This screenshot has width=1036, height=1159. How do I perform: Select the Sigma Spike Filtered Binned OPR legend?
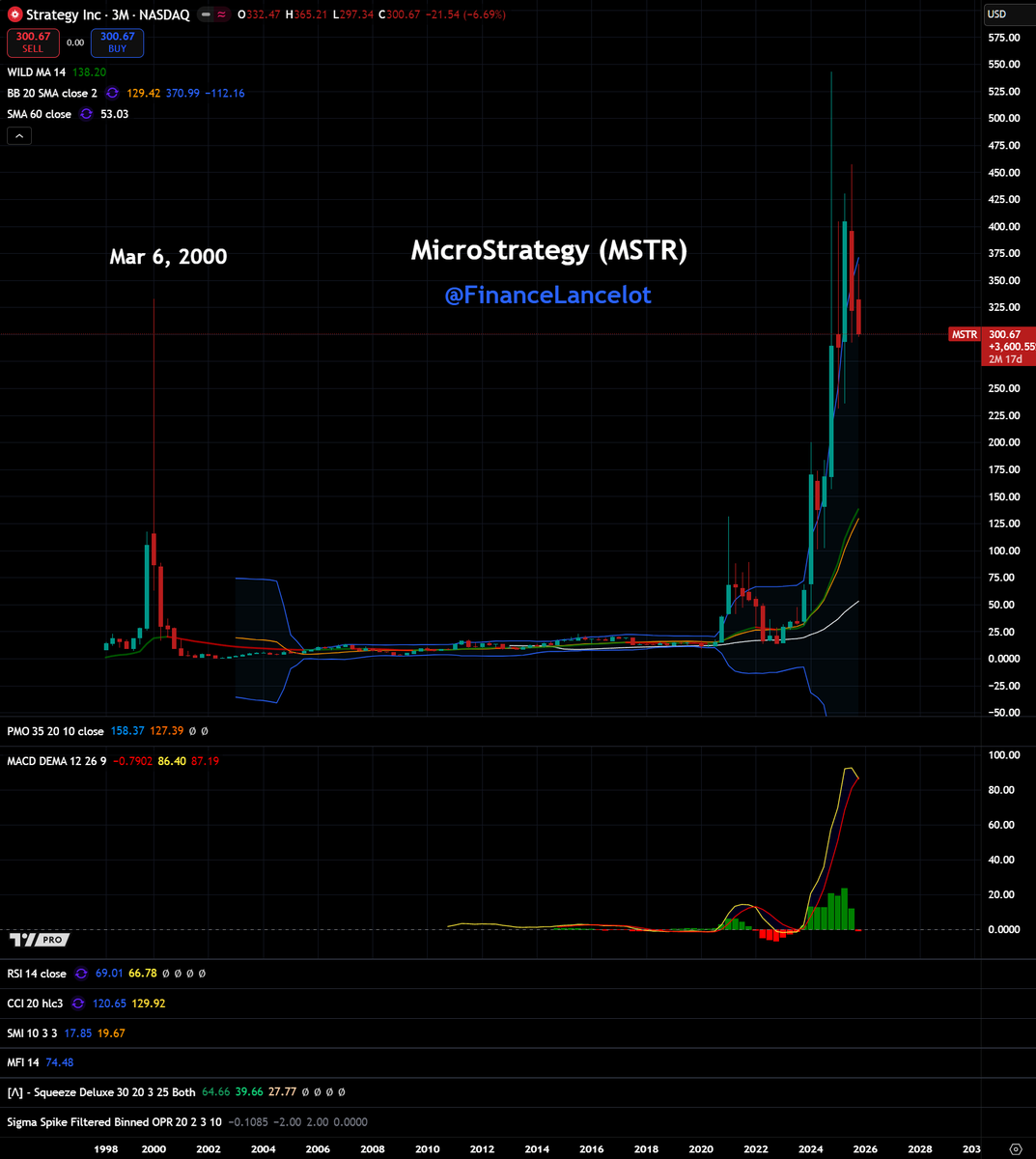click(114, 1122)
